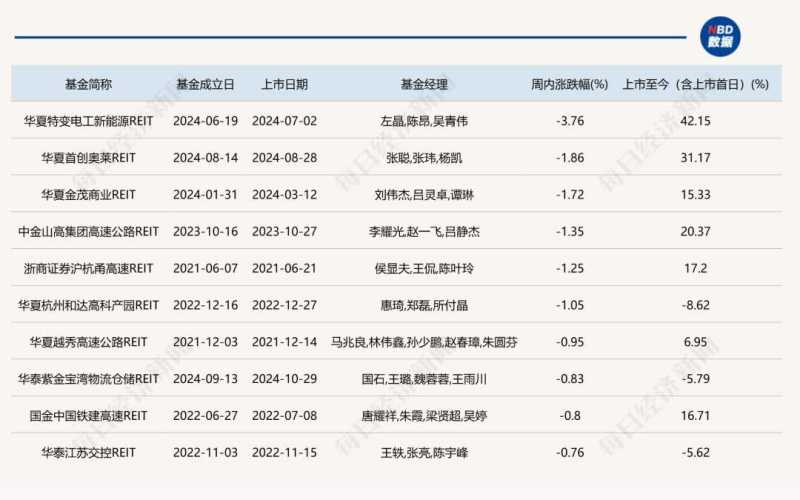
Task: Select weekly change value -1.25
Action: (x=570, y=268)
